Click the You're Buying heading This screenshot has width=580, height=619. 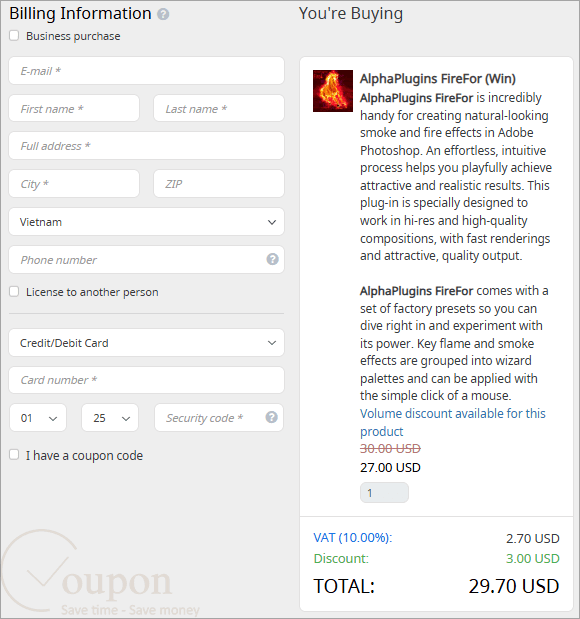[x=351, y=13]
